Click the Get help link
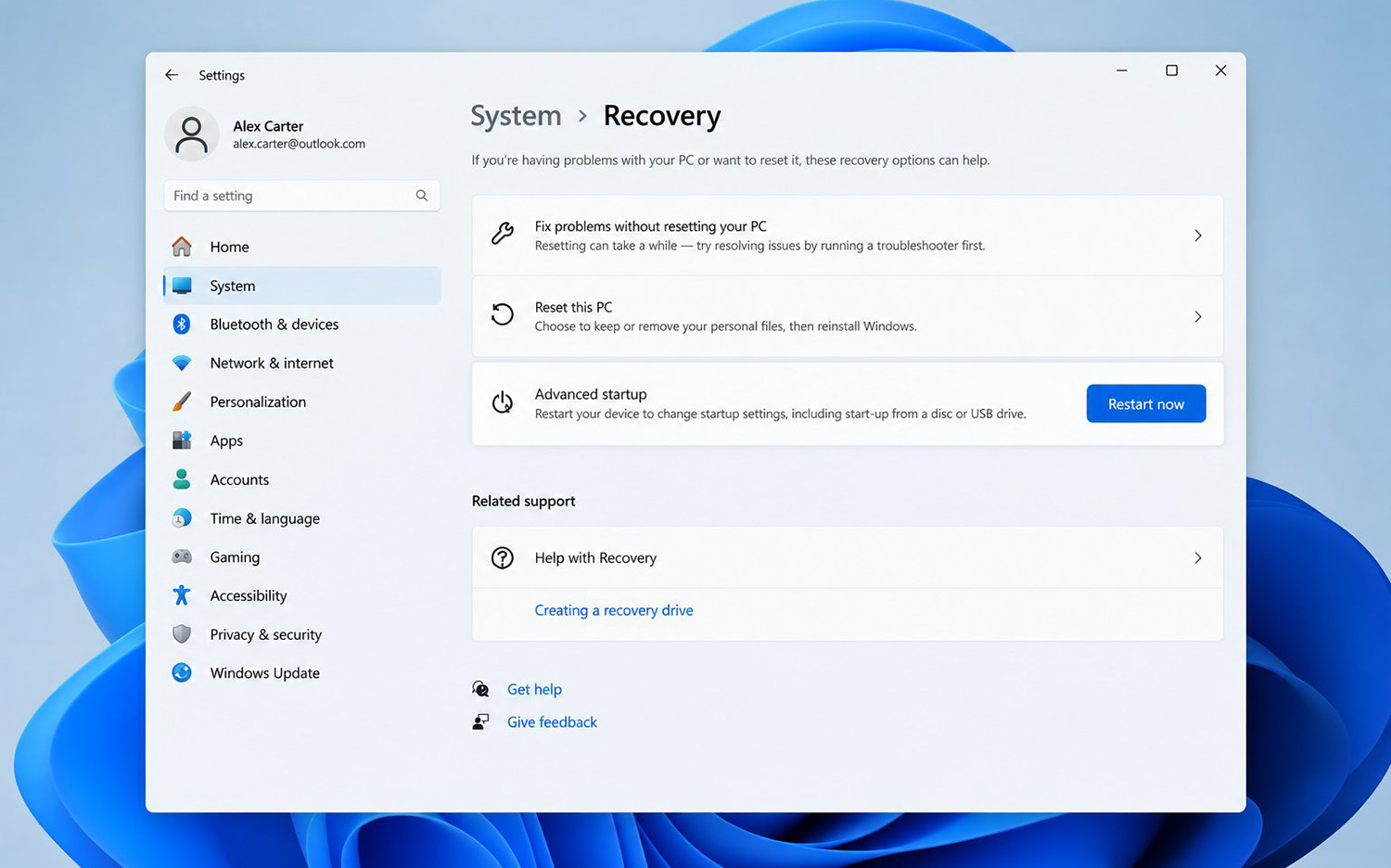This screenshot has height=868, width=1391. pos(534,689)
